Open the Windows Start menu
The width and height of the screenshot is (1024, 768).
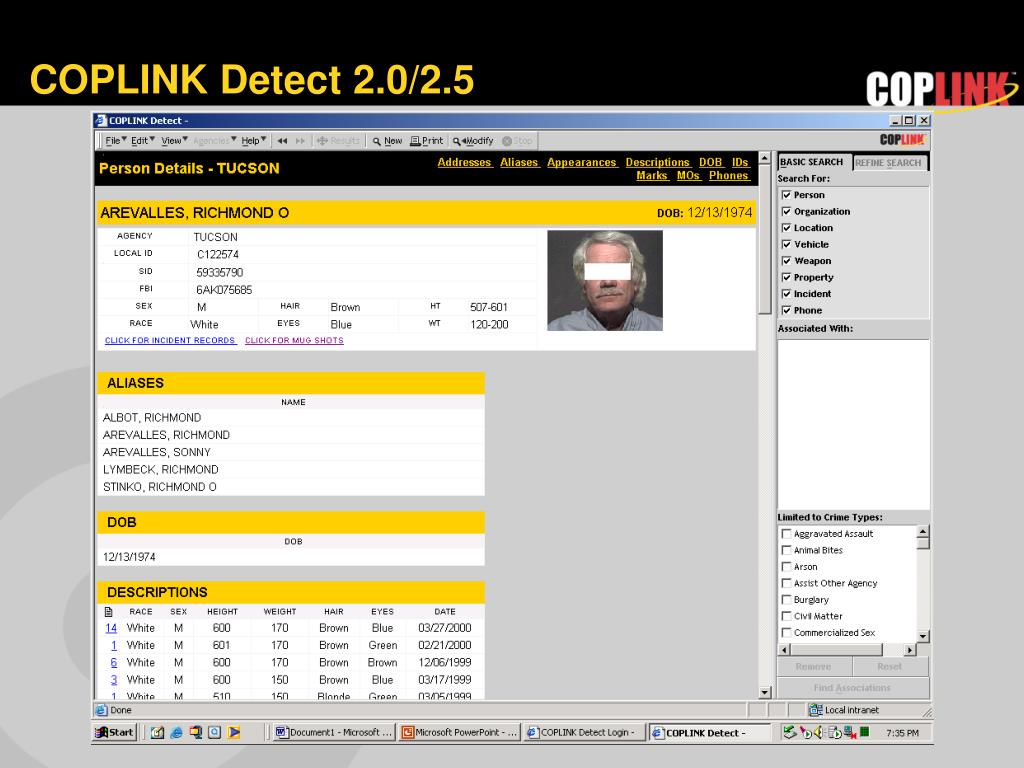click(x=114, y=733)
